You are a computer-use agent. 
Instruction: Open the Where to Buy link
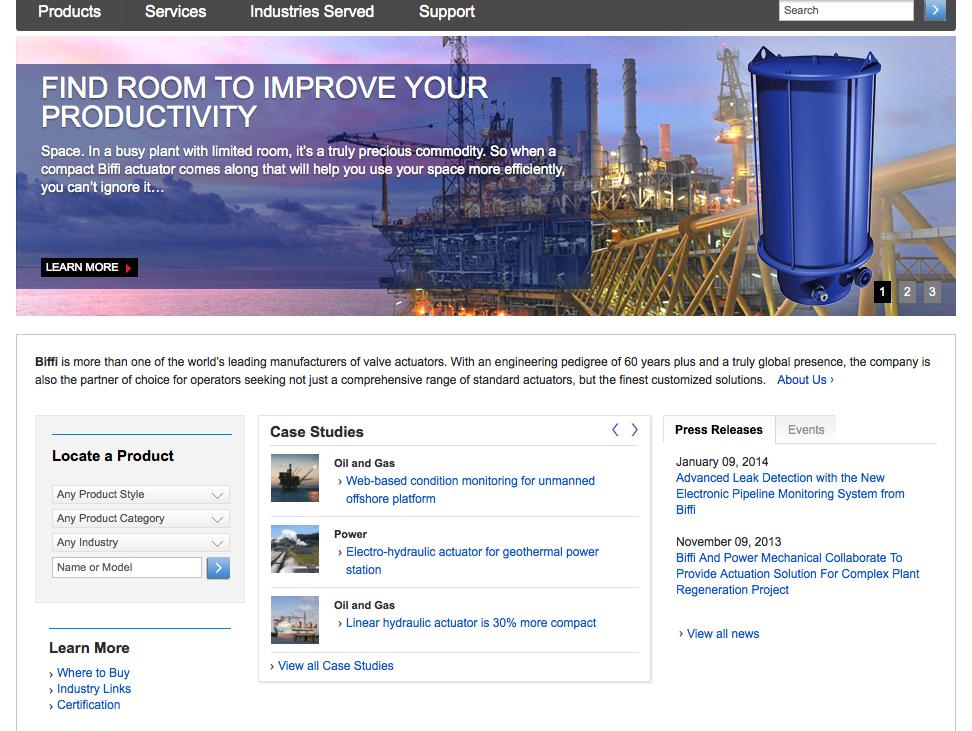[x=93, y=673]
